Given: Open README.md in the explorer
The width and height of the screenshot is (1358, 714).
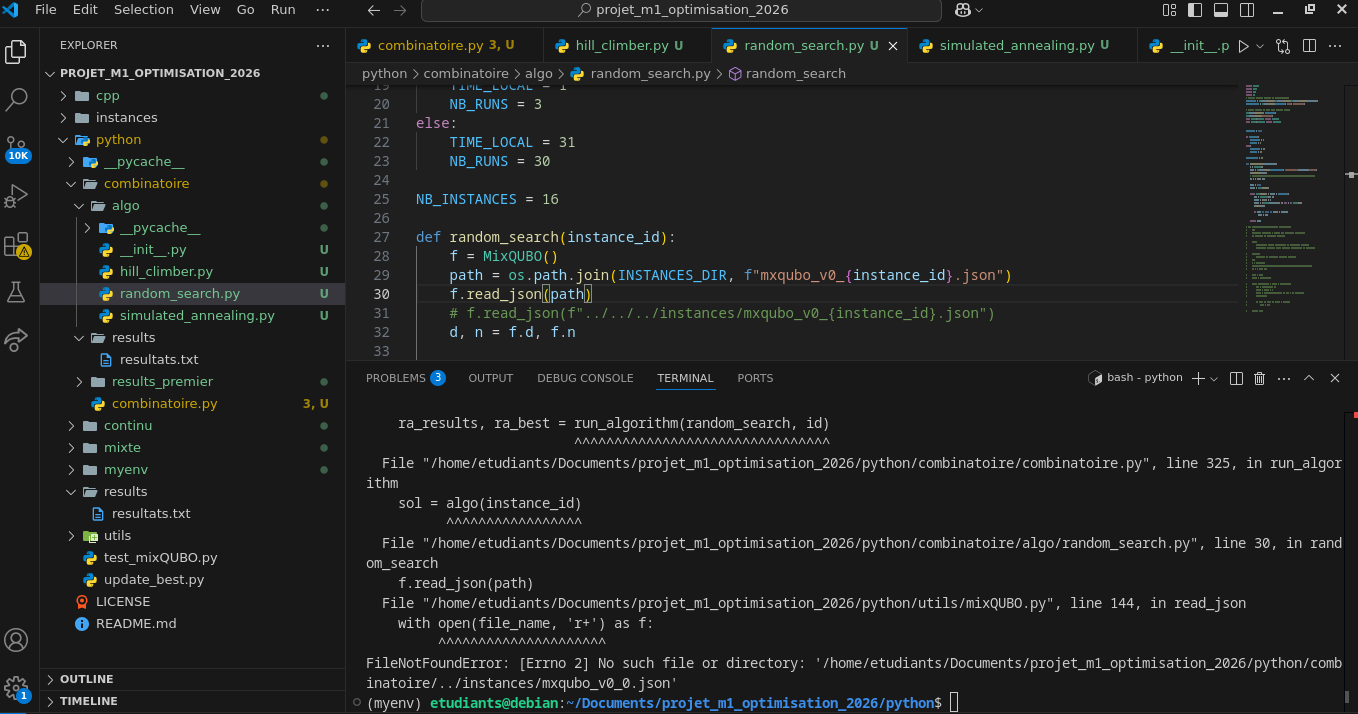Looking at the screenshot, I should (136, 624).
